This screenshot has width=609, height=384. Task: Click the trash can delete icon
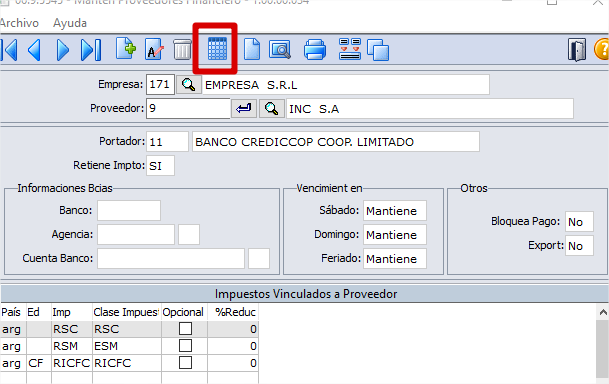(182, 49)
